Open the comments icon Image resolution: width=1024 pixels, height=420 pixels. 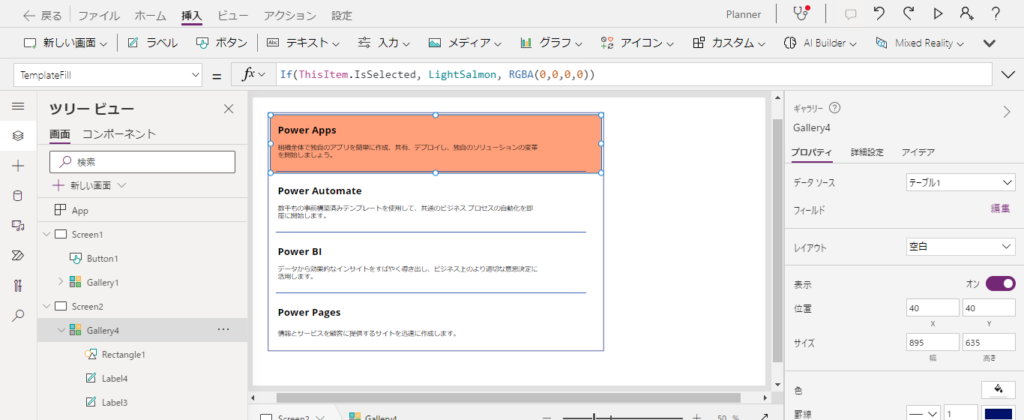tap(850, 14)
